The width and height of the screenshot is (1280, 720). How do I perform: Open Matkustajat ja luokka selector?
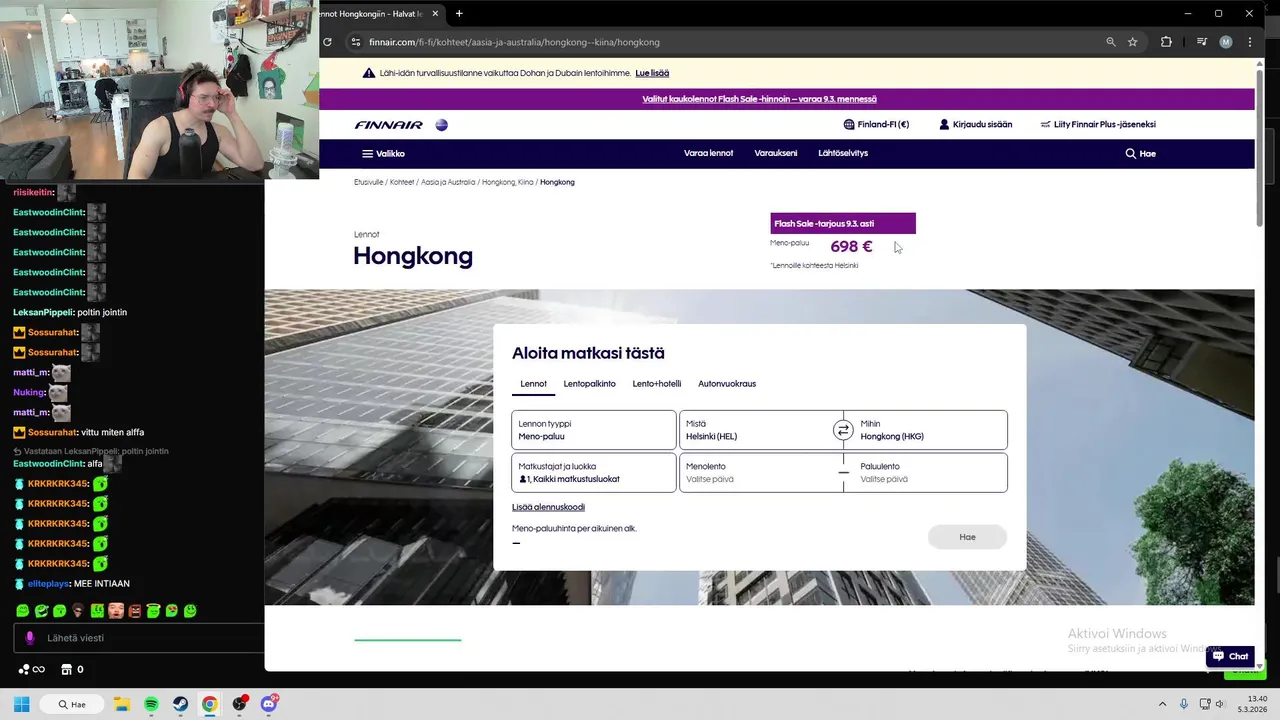pos(594,473)
